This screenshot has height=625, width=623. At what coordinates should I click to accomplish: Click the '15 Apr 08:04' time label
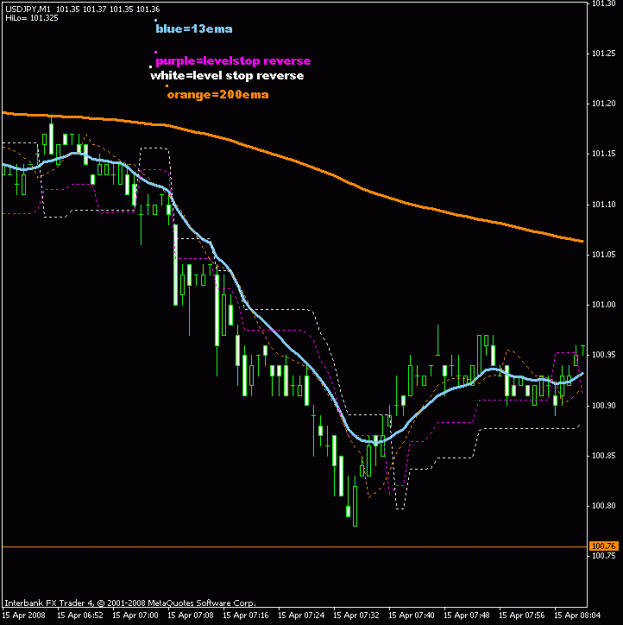[577, 615]
